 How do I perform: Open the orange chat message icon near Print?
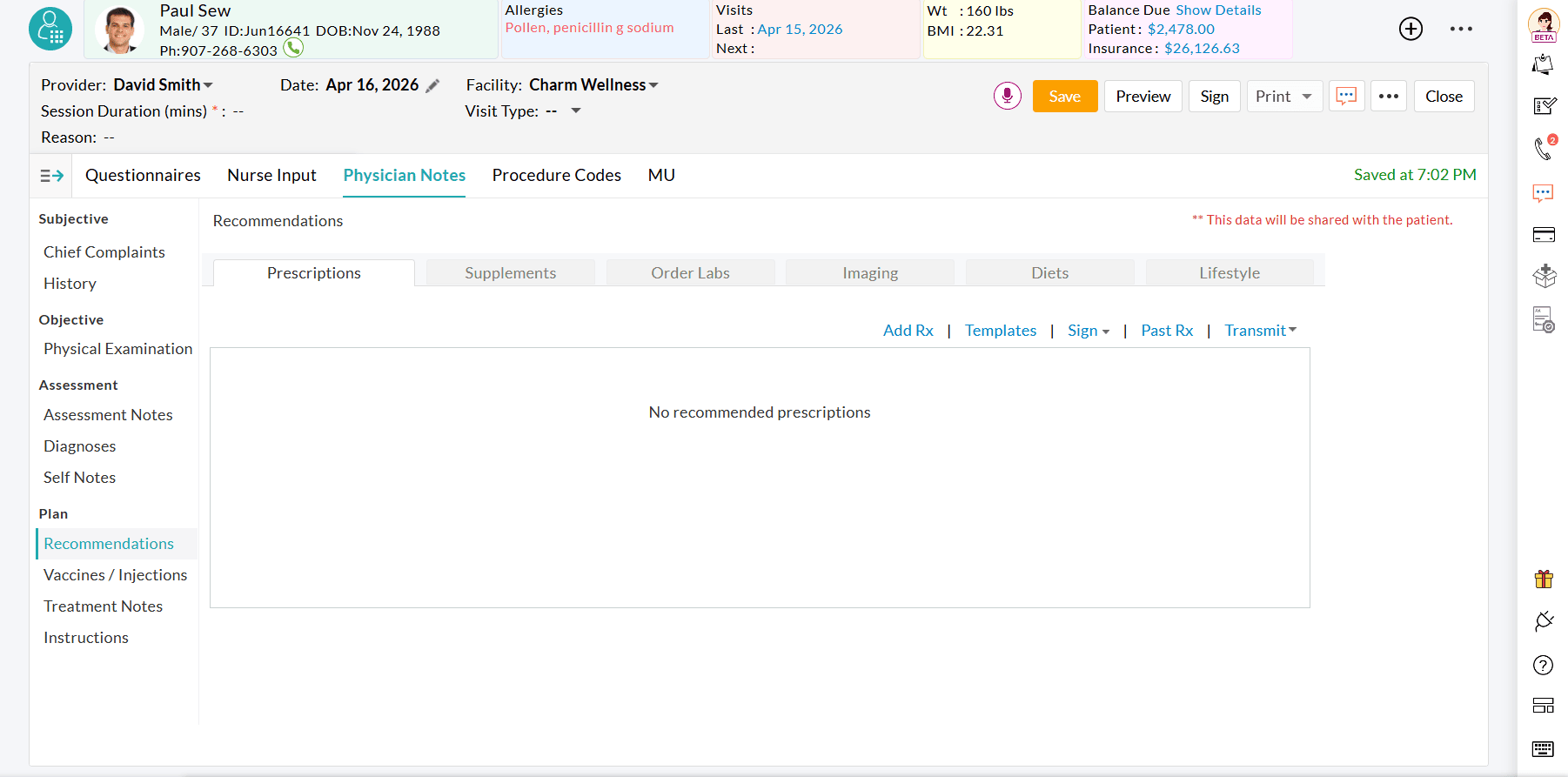click(x=1346, y=96)
